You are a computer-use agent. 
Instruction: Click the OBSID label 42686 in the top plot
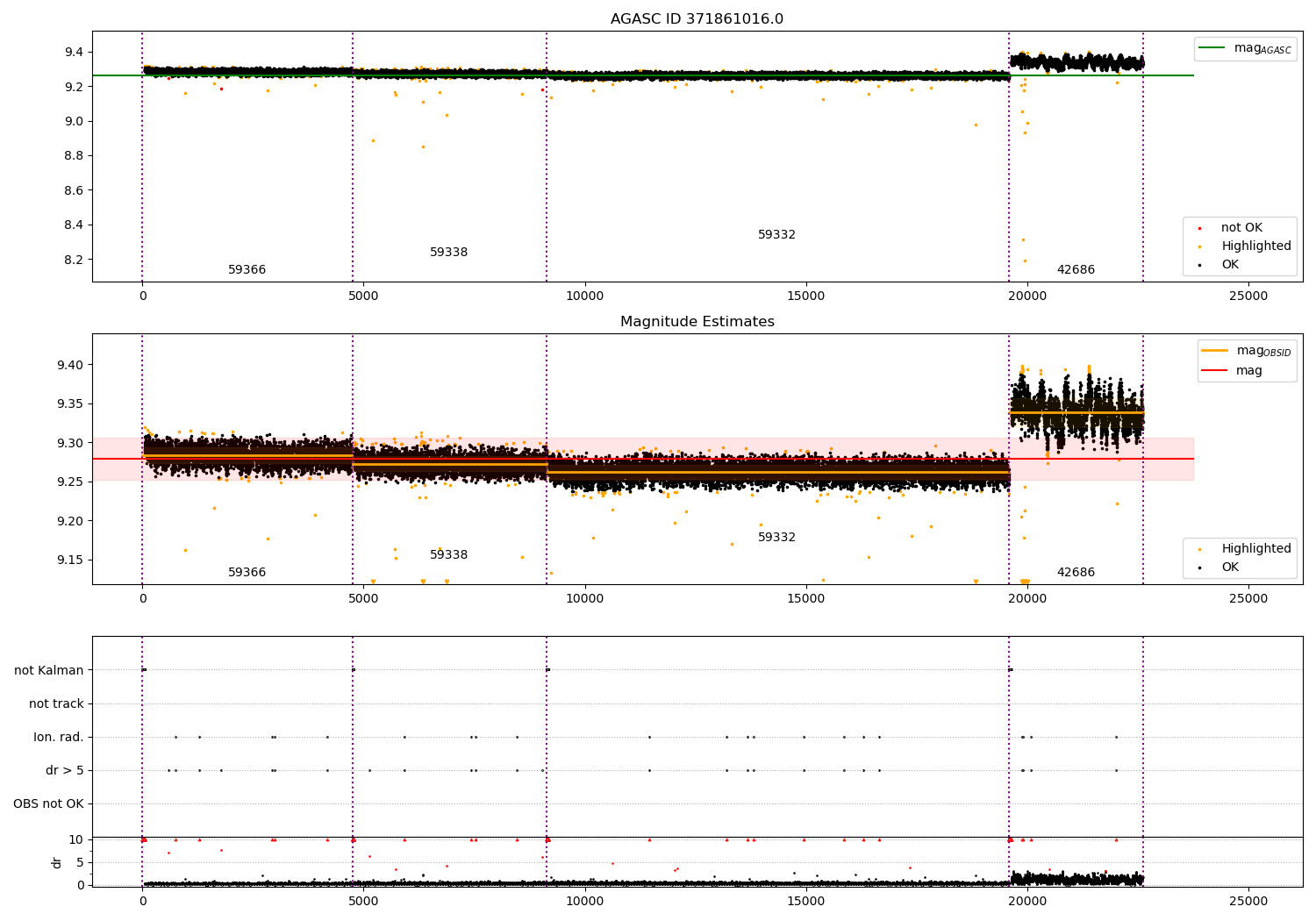(x=1076, y=270)
